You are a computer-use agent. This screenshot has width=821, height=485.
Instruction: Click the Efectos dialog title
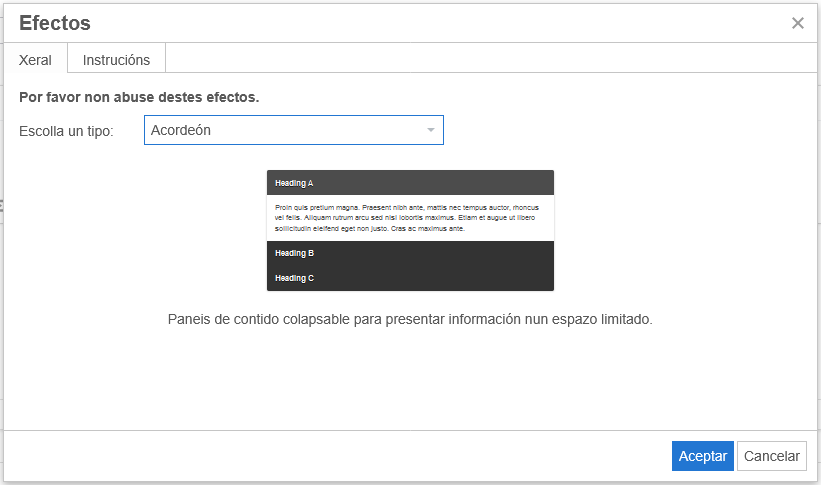point(55,23)
